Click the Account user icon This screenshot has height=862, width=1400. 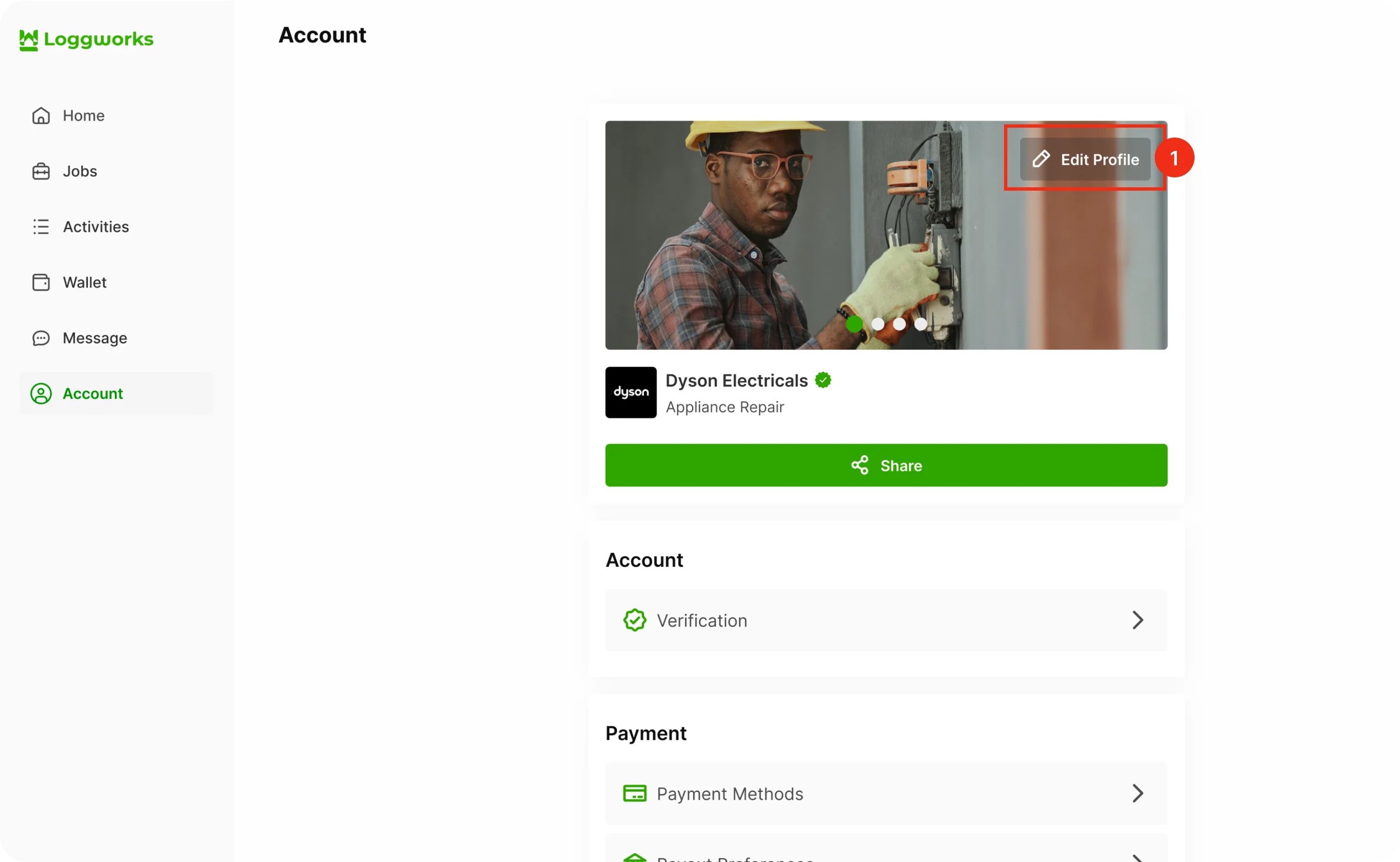click(x=41, y=393)
